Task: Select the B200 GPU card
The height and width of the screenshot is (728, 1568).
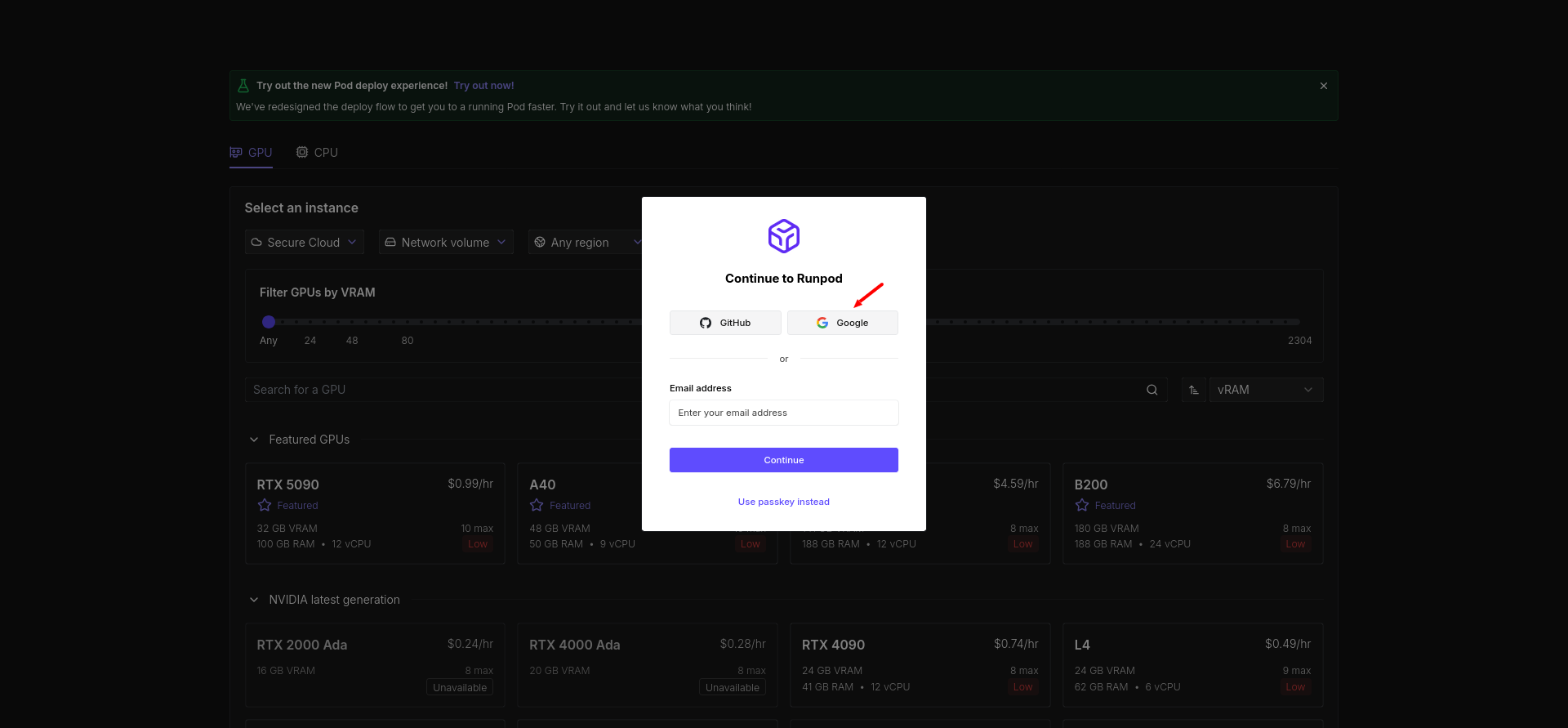Action: click(1193, 513)
